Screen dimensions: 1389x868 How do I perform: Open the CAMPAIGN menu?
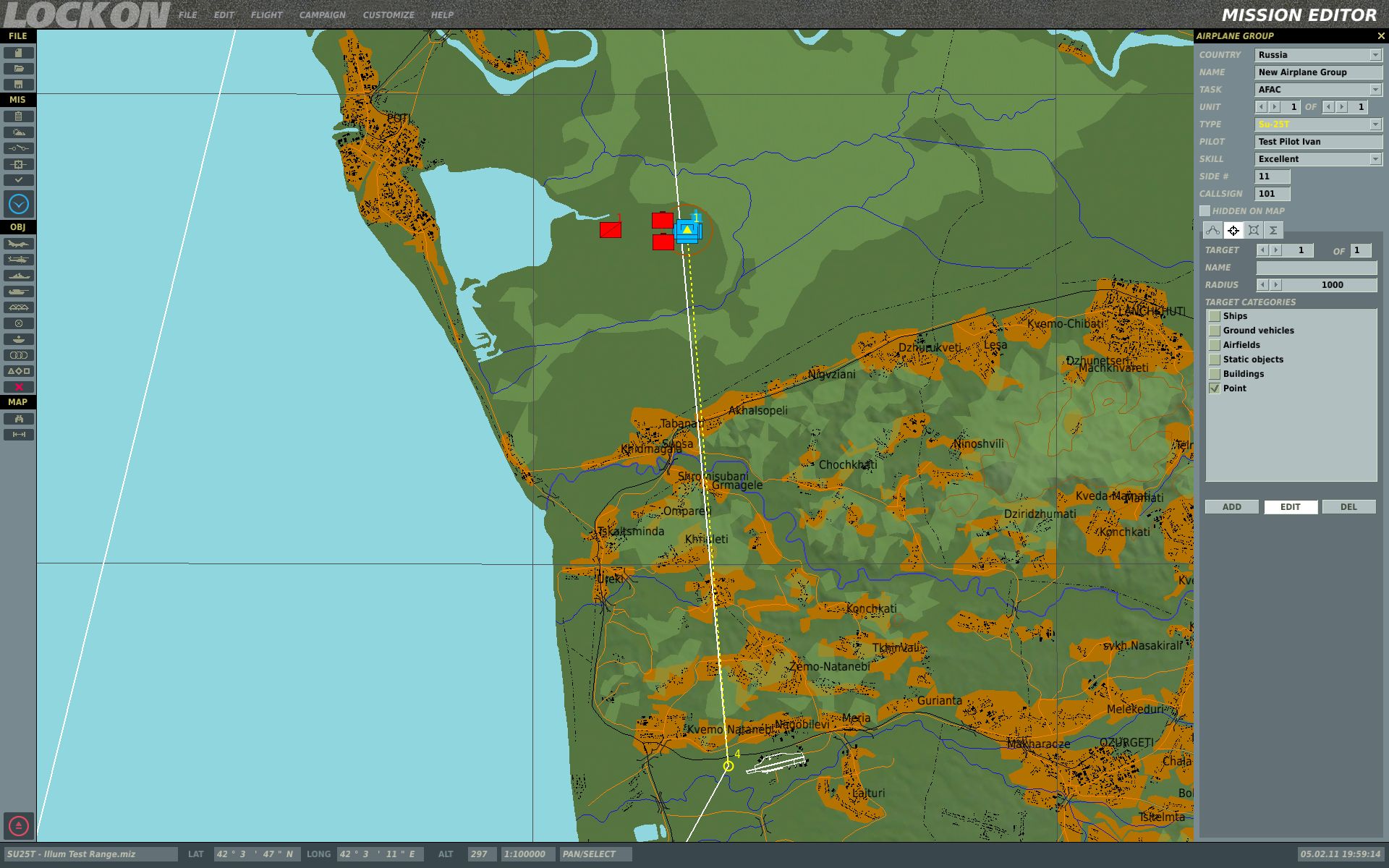pos(323,15)
